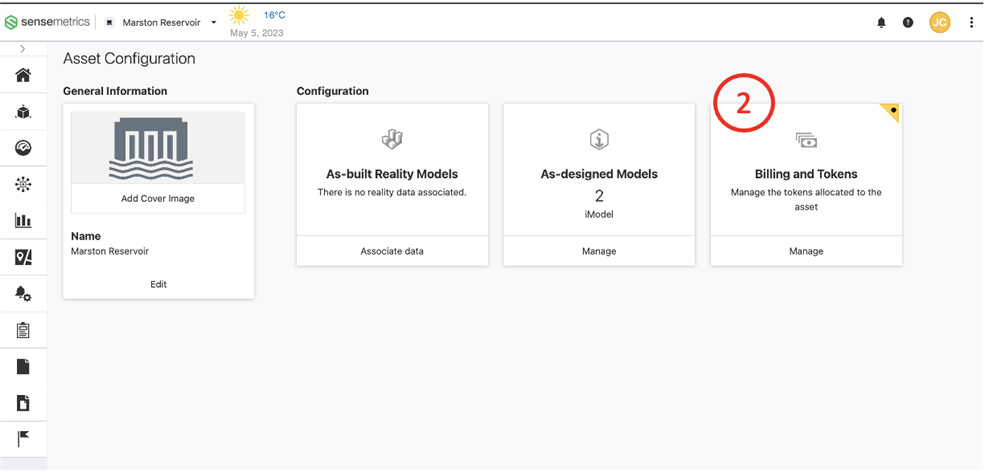Expand the collapsed left sidebar chevron

23,49
